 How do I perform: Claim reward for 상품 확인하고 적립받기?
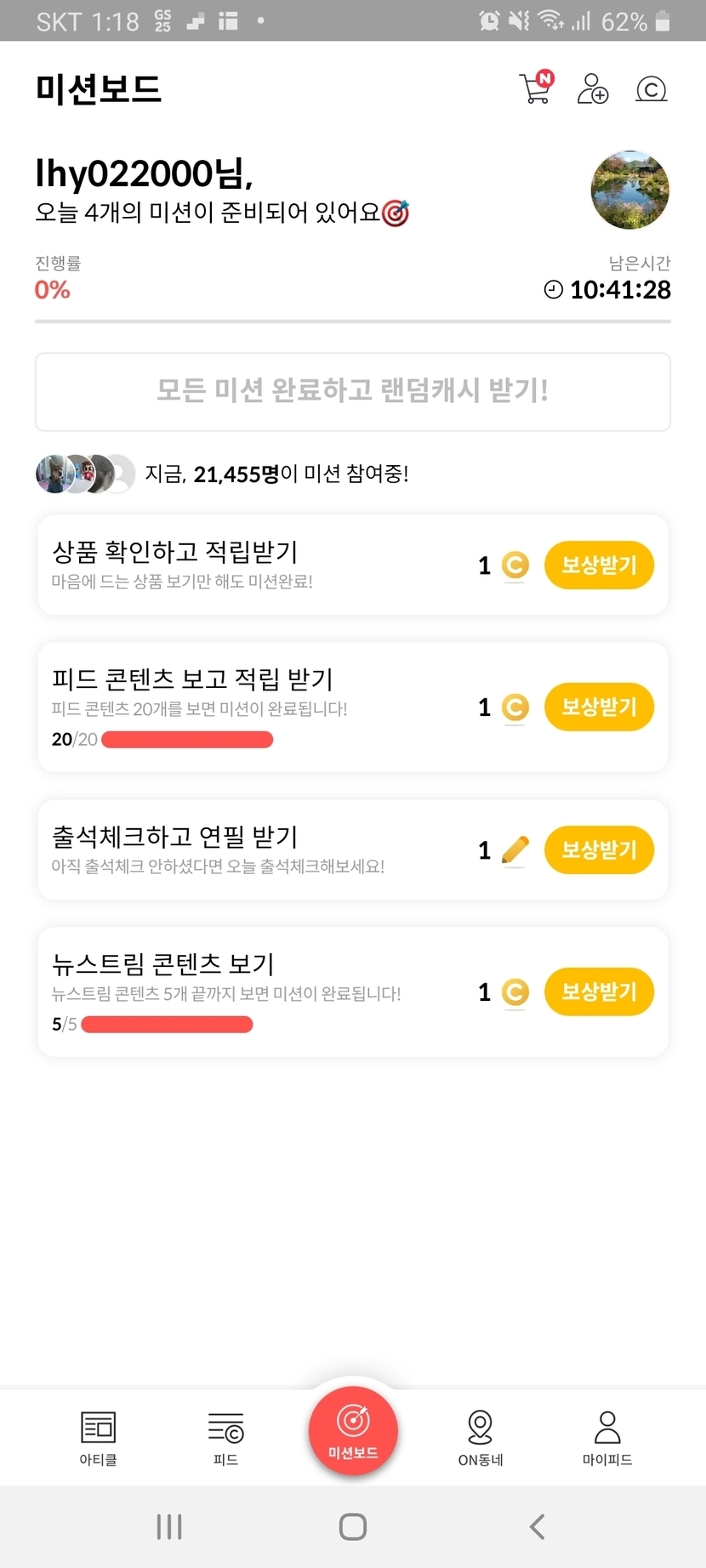tap(599, 565)
